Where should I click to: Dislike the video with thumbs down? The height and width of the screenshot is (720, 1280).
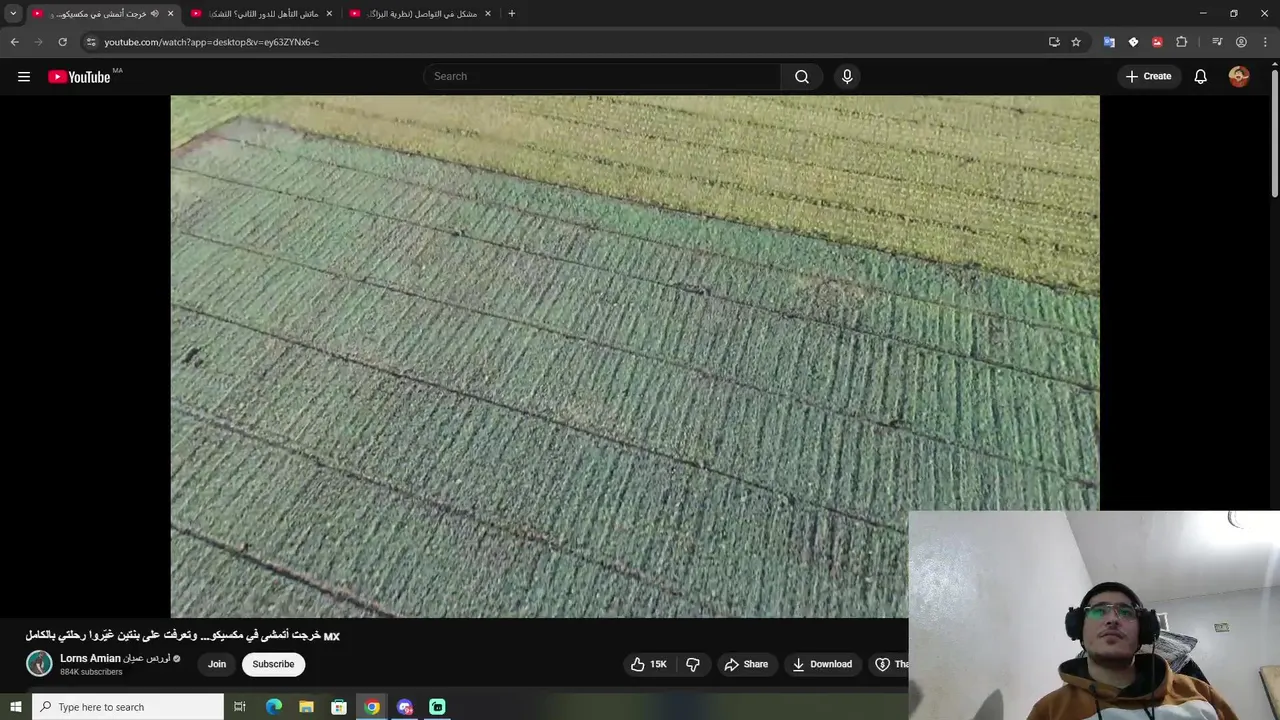click(692, 664)
